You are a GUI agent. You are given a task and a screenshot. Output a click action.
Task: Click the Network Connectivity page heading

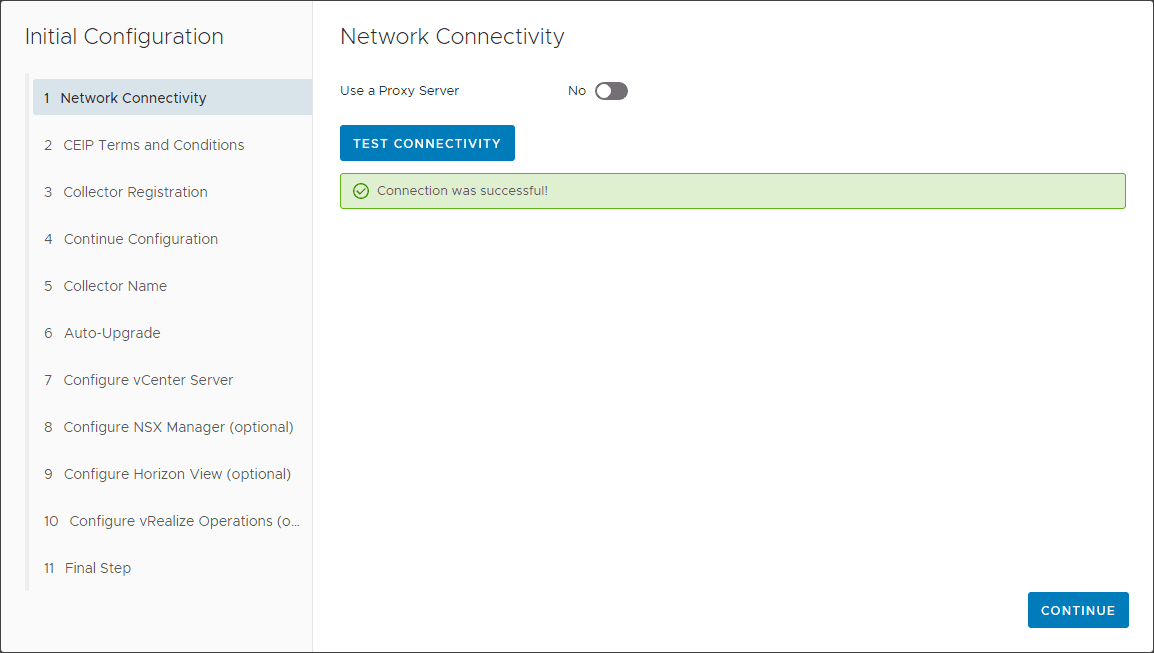coord(452,37)
